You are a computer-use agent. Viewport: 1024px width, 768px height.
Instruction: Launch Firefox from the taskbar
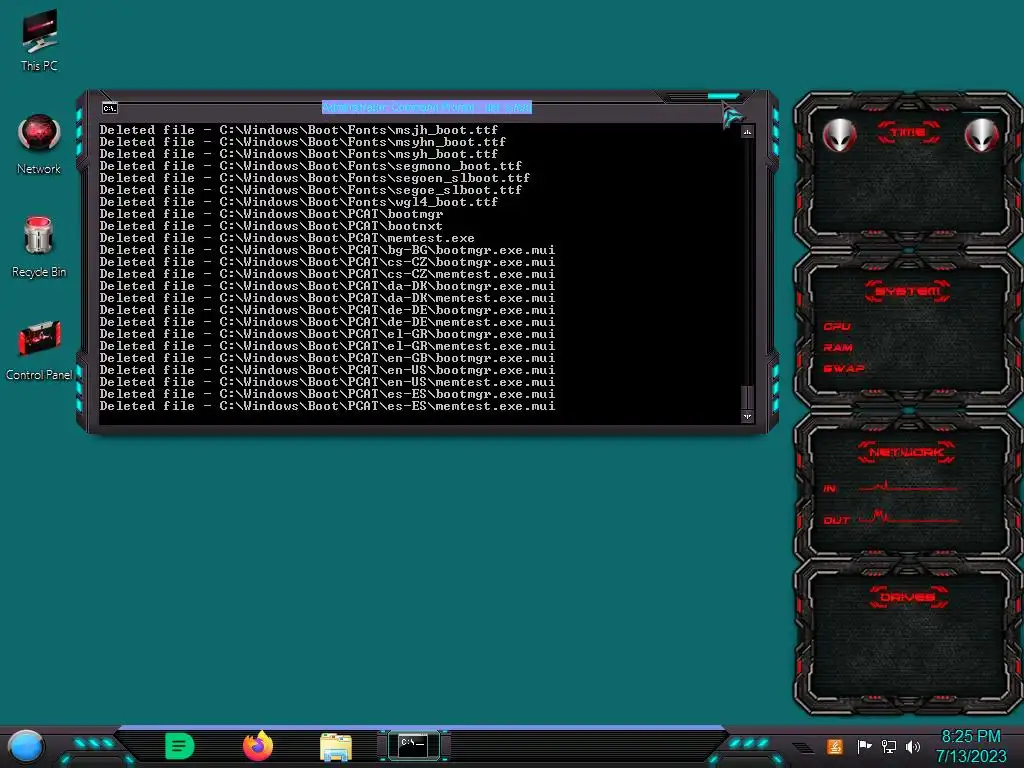(x=258, y=746)
